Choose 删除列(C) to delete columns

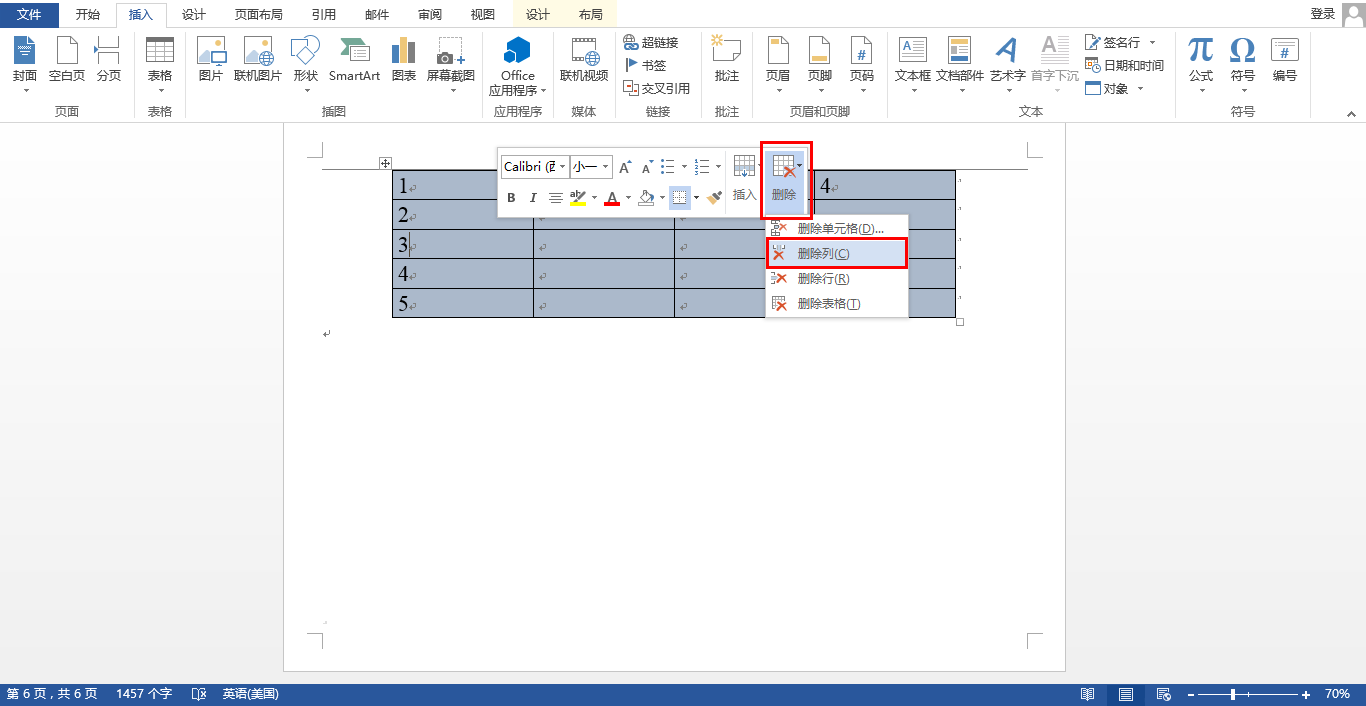pyautogui.click(x=837, y=254)
